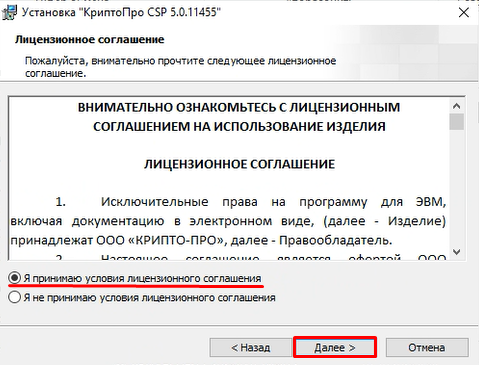Close the КриптоПро CSP installer window
Screen dimensions: 479x365
pyautogui.click(x=464, y=13)
